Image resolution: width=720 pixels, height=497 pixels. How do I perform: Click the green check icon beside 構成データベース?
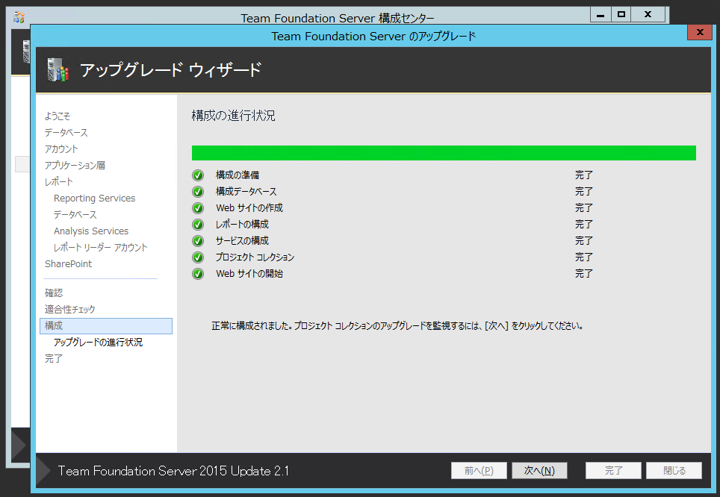pyautogui.click(x=198, y=192)
